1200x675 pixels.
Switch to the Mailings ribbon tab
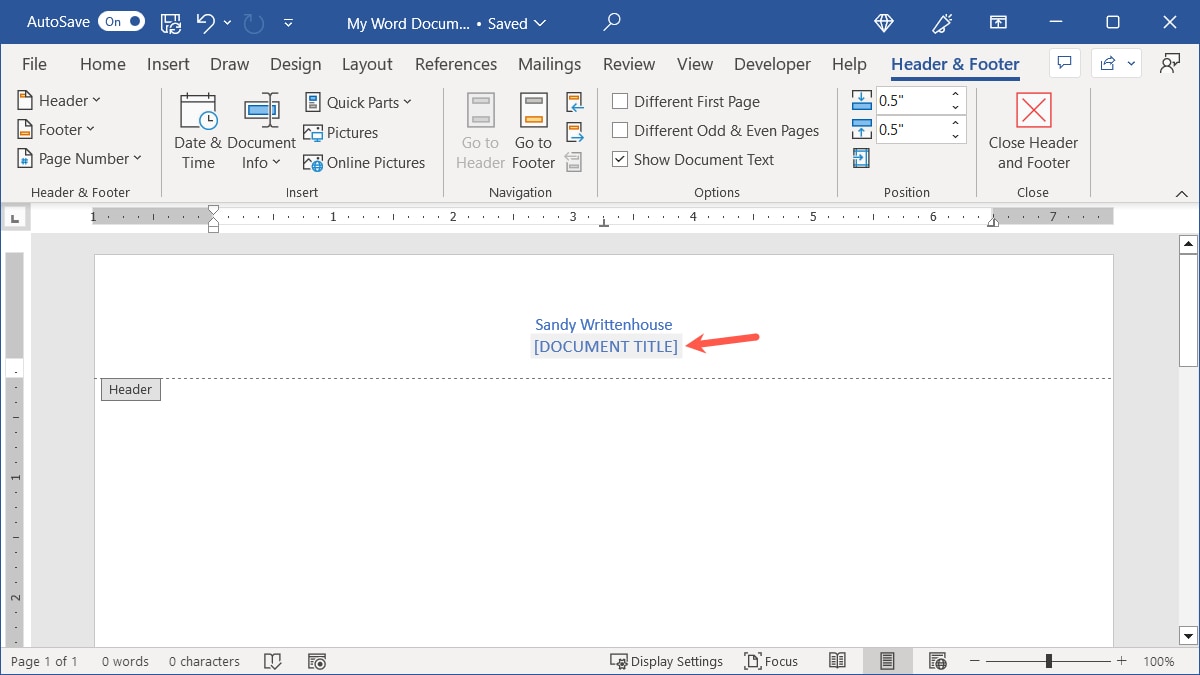(x=549, y=63)
